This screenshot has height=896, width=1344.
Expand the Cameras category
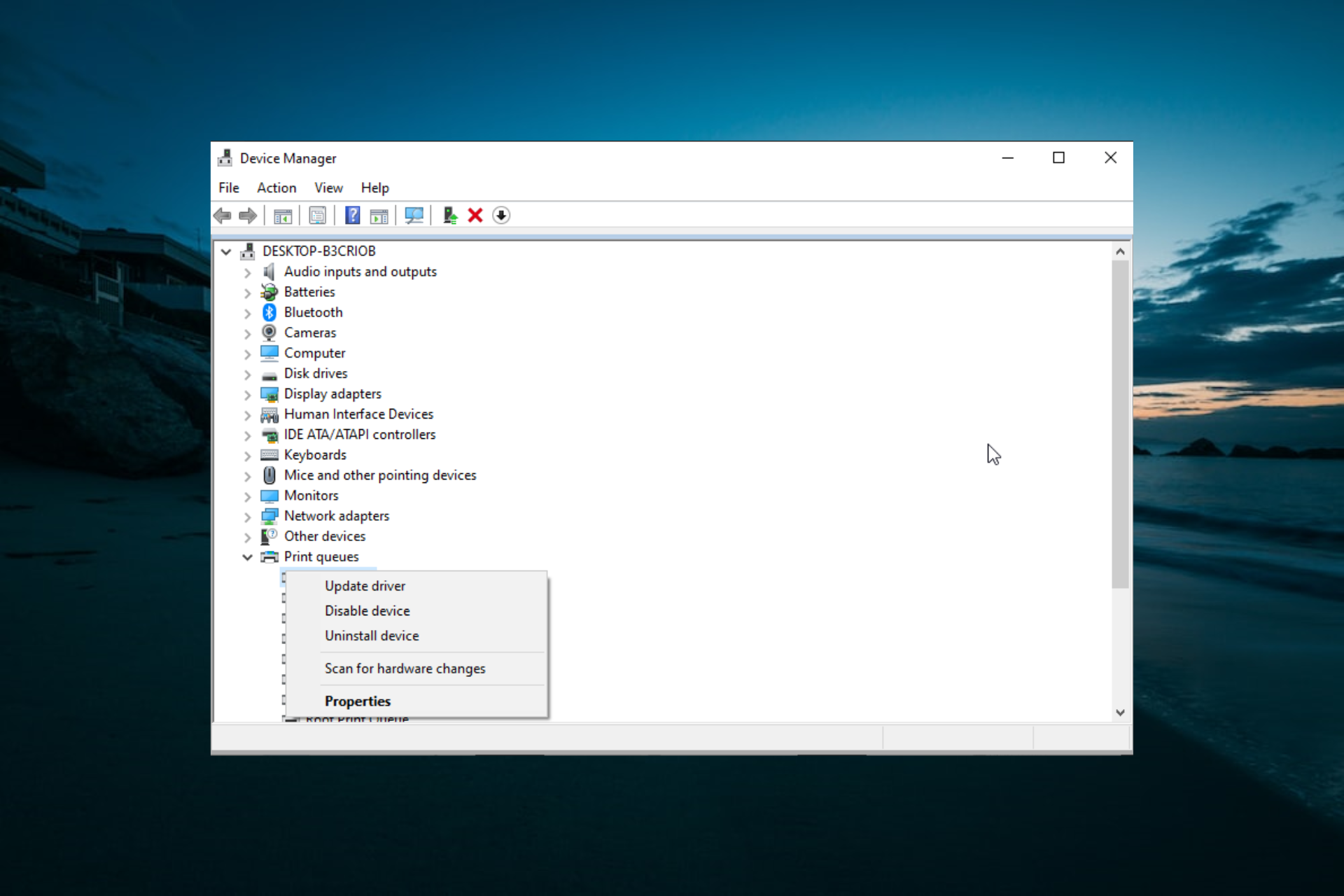247,333
